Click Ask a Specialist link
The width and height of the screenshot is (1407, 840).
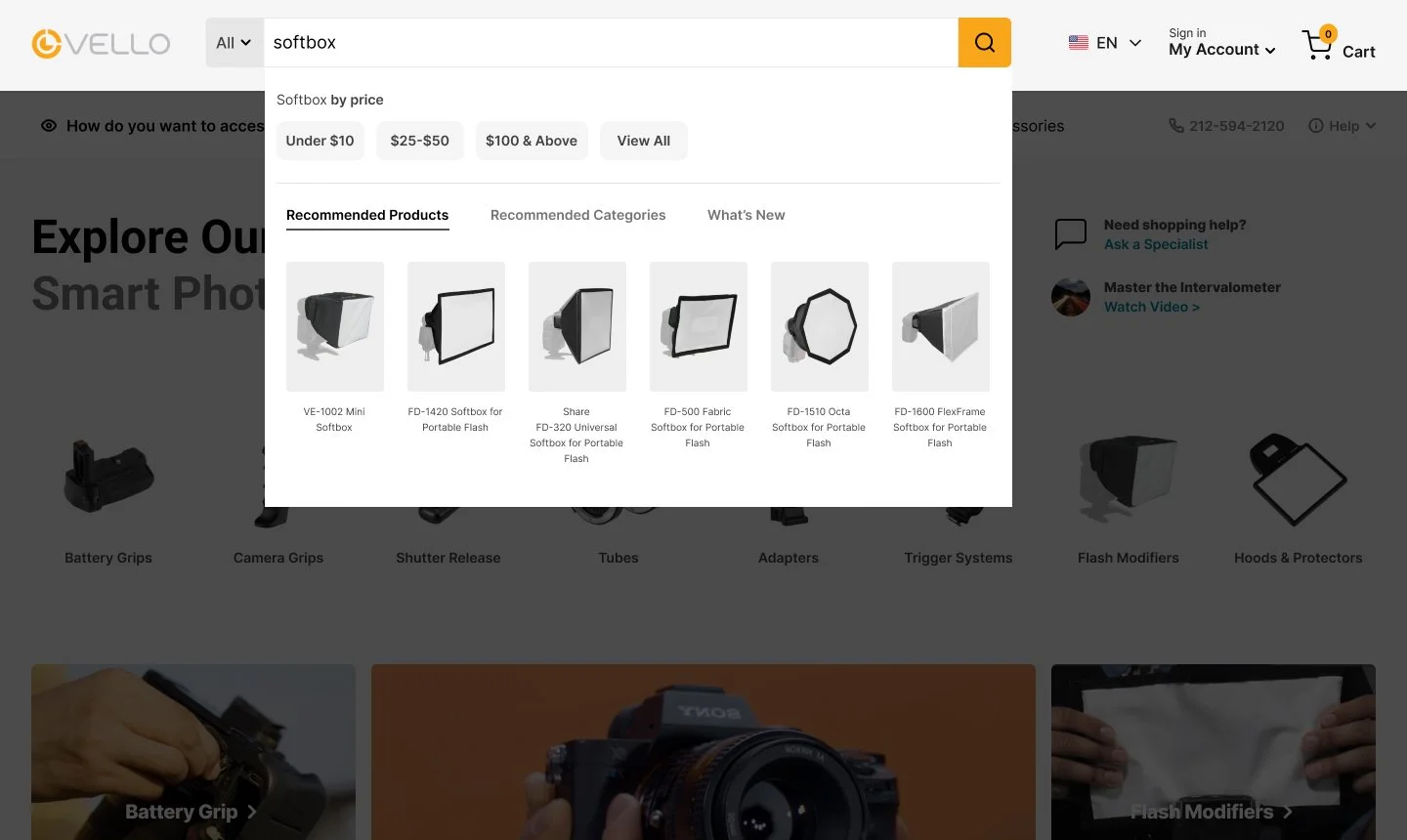[1156, 244]
